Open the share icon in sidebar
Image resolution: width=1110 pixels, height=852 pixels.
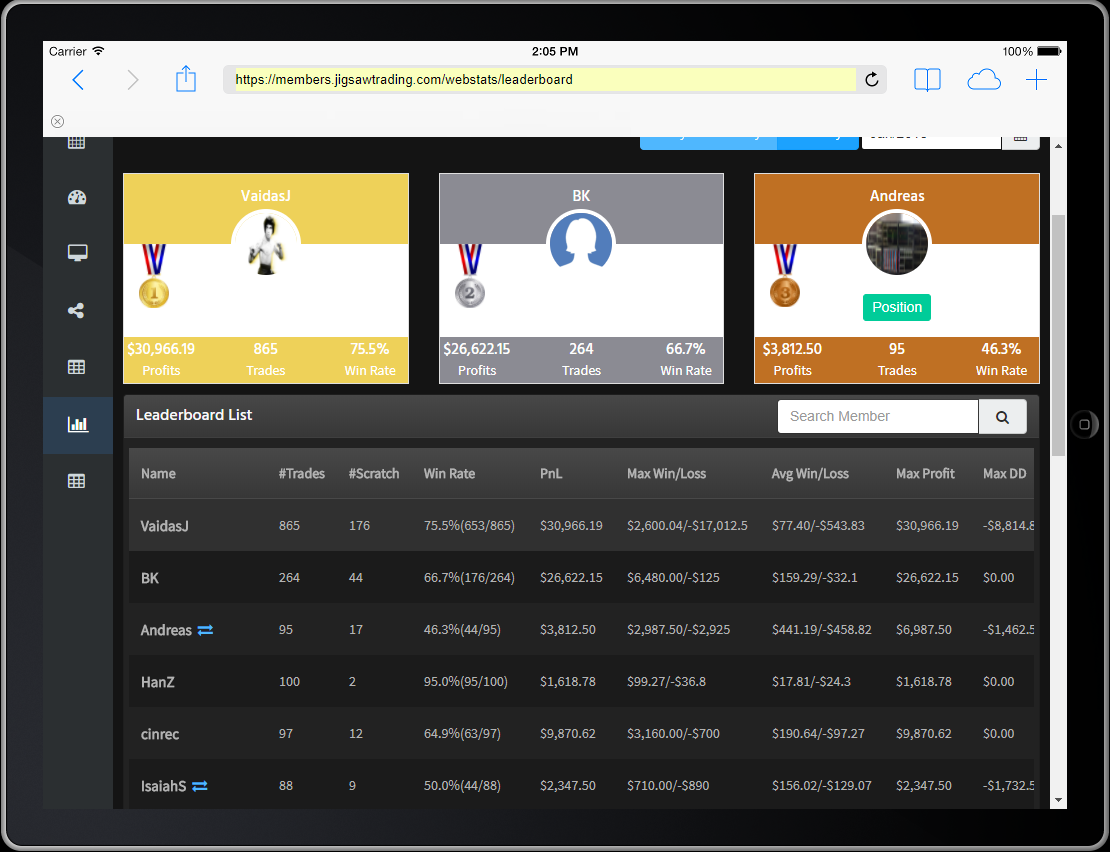(x=77, y=311)
